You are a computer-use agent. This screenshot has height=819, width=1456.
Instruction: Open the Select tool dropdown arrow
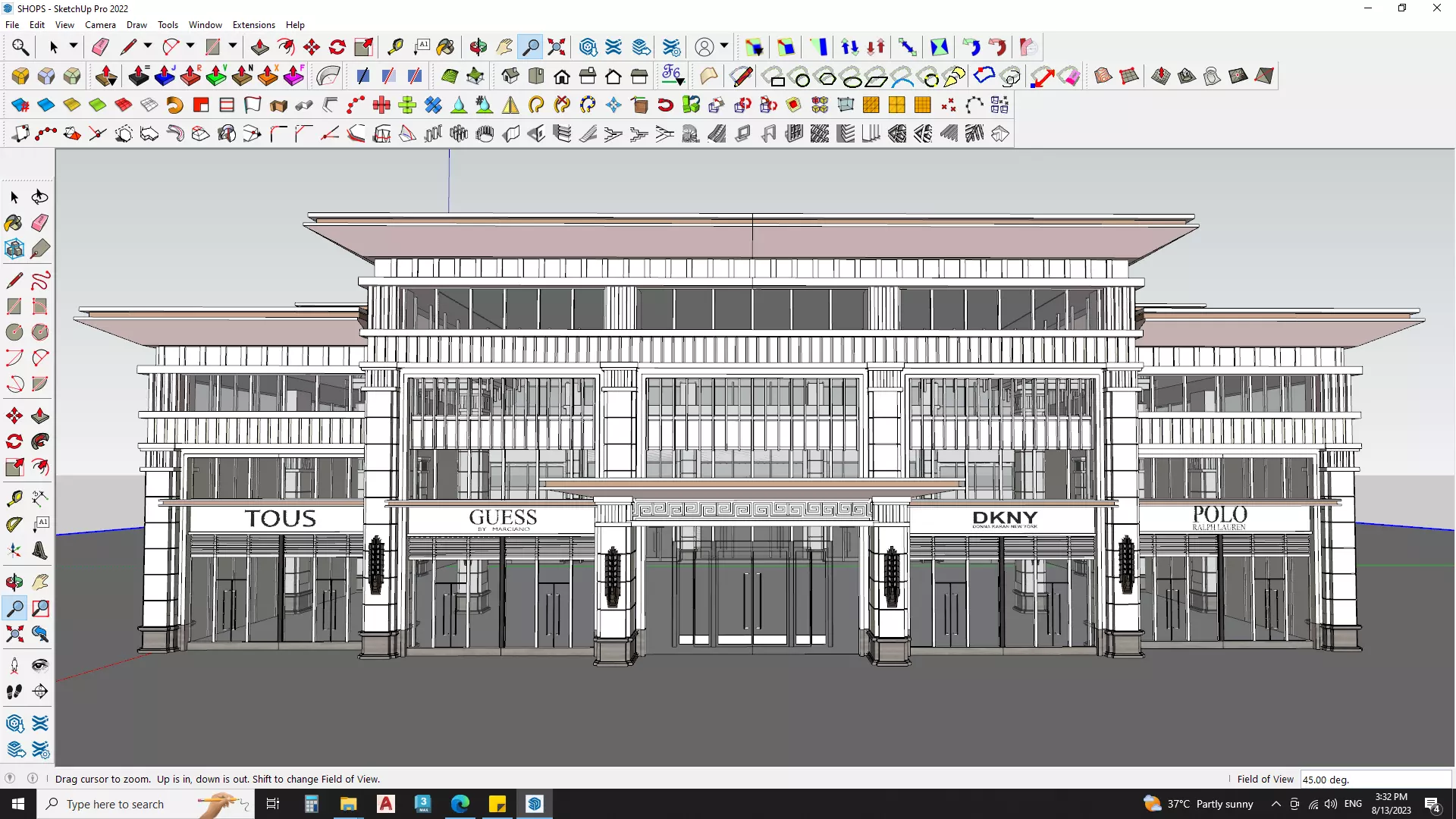click(74, 46)
